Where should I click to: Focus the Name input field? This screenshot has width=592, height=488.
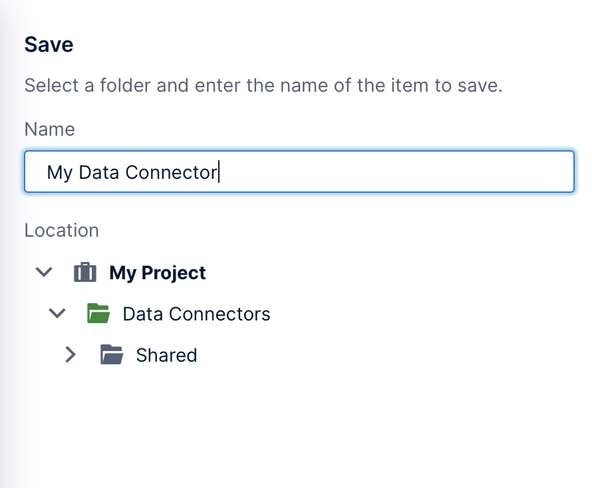299,172
